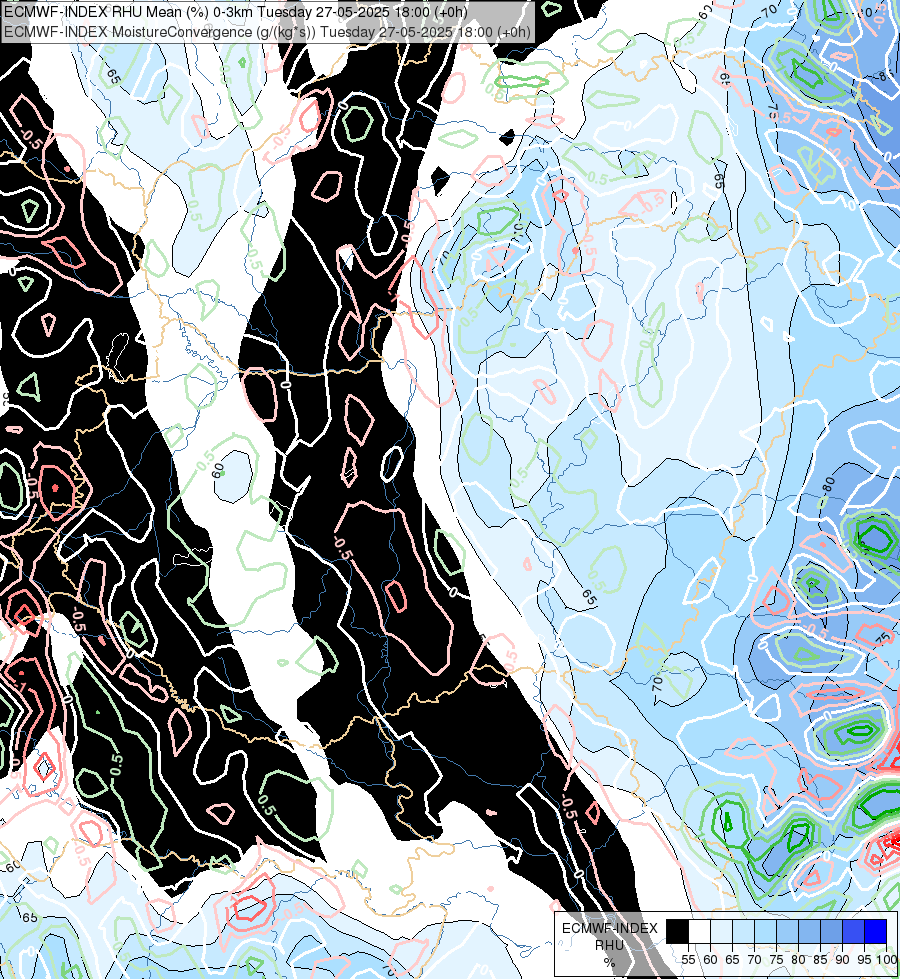Click the 100 tick label in the legend
Viewport: 900px width, 979px height.
(x=887, y=960)
